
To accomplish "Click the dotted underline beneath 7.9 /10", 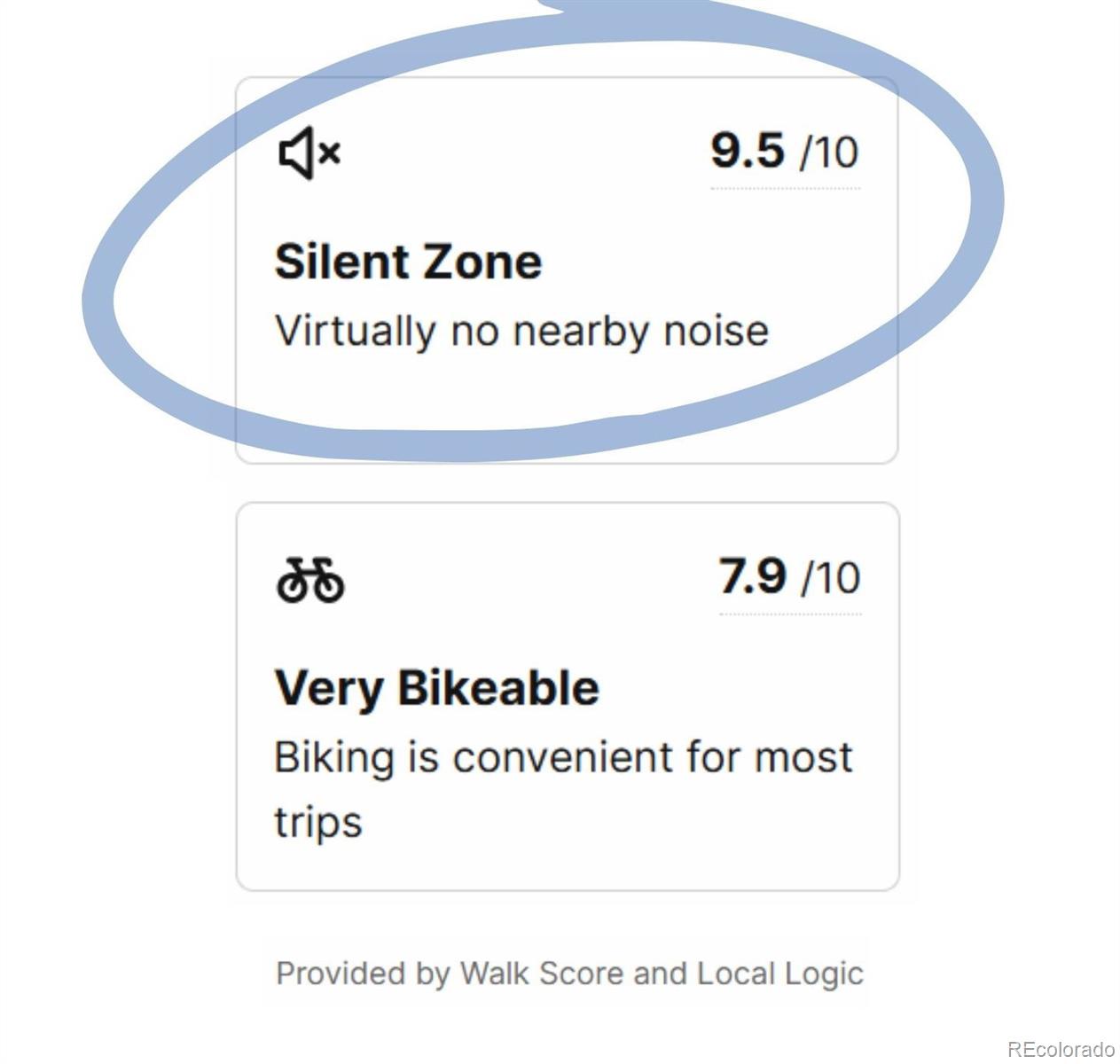I will point(790,614).
